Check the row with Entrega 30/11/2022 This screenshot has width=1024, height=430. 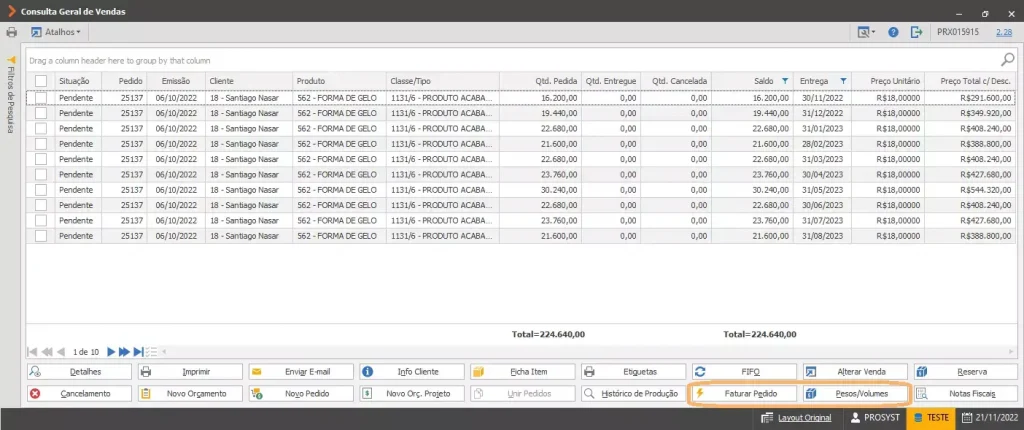pos(41,97)
